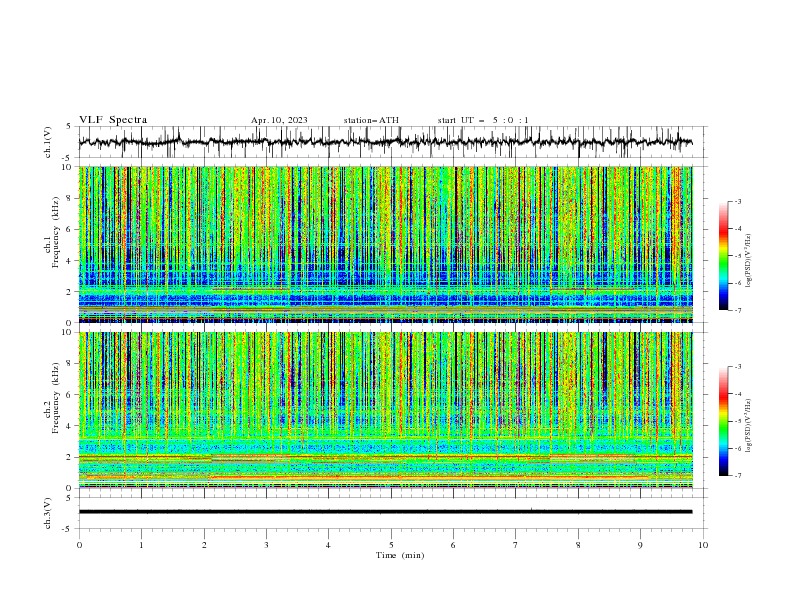
Task: Click the ch.1 "Frequency (kHz)" axis label
Action: [57, 233]
